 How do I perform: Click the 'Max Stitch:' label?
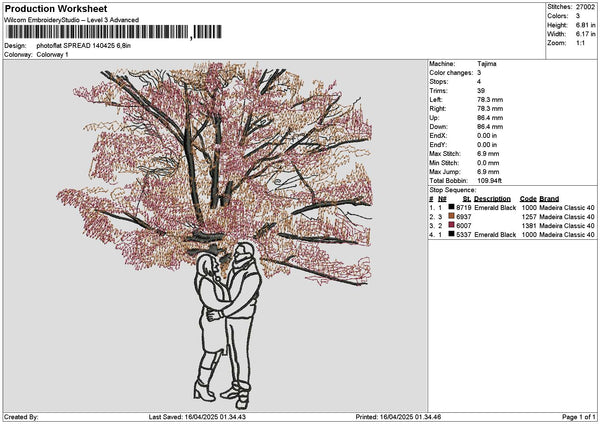click(445, 154)
